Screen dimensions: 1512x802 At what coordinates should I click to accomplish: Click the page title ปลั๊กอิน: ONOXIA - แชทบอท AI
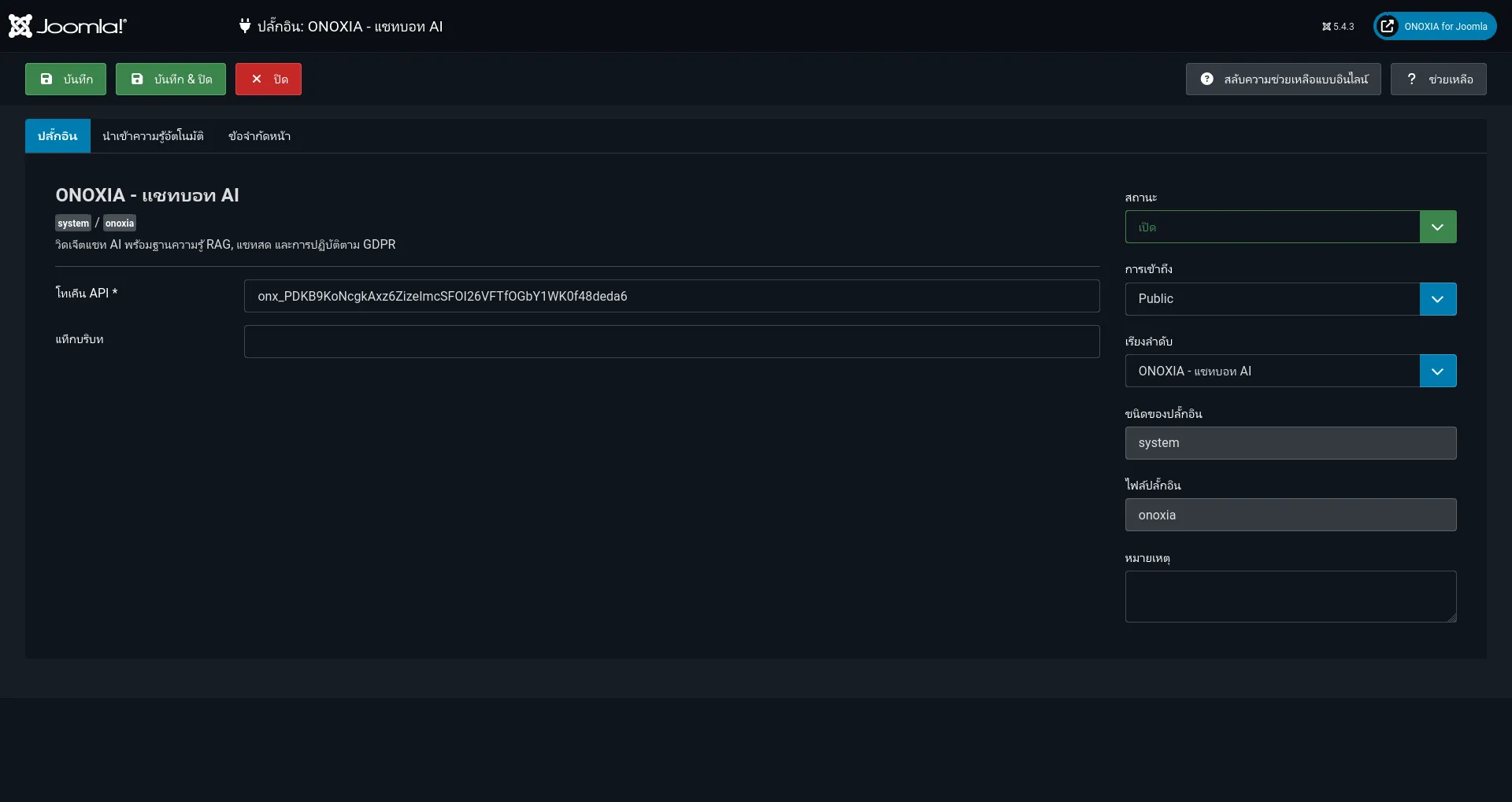click(350, 26)
